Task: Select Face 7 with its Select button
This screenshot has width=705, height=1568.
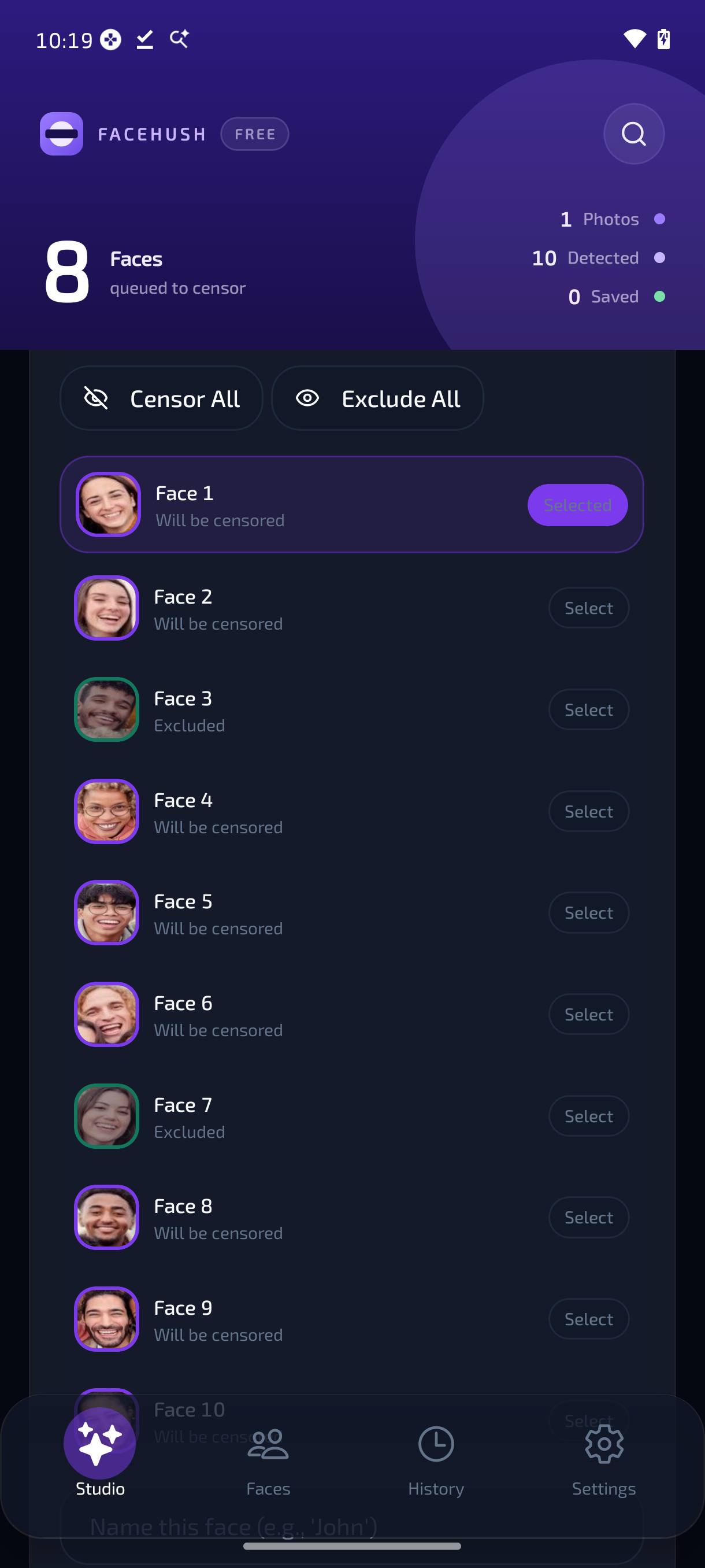Action: (588, 1116)
